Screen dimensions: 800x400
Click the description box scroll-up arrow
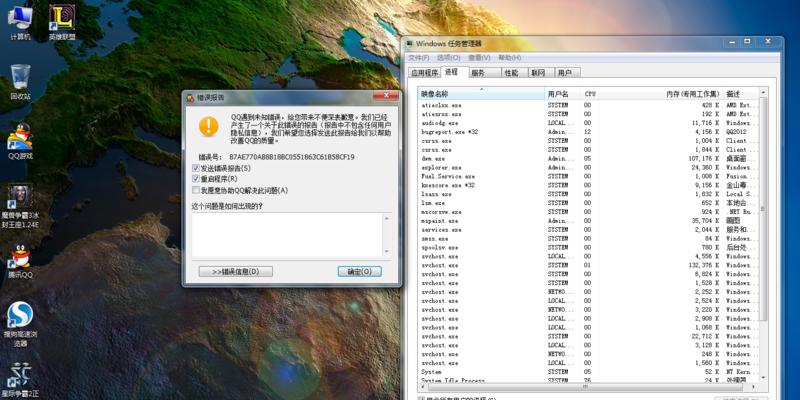[386, 218]
